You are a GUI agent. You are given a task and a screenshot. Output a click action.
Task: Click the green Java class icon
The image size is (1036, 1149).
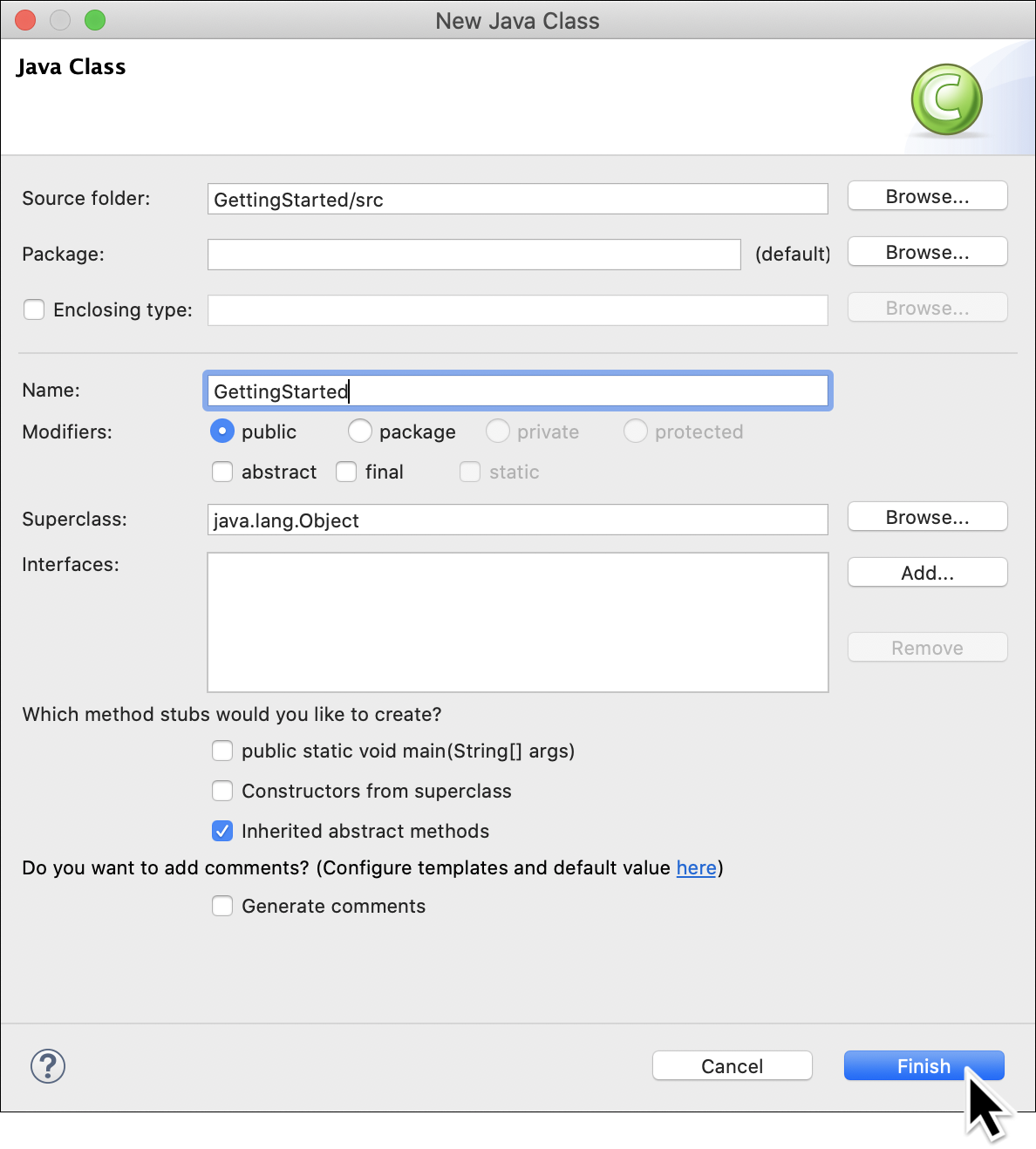(x=946, y=99)
